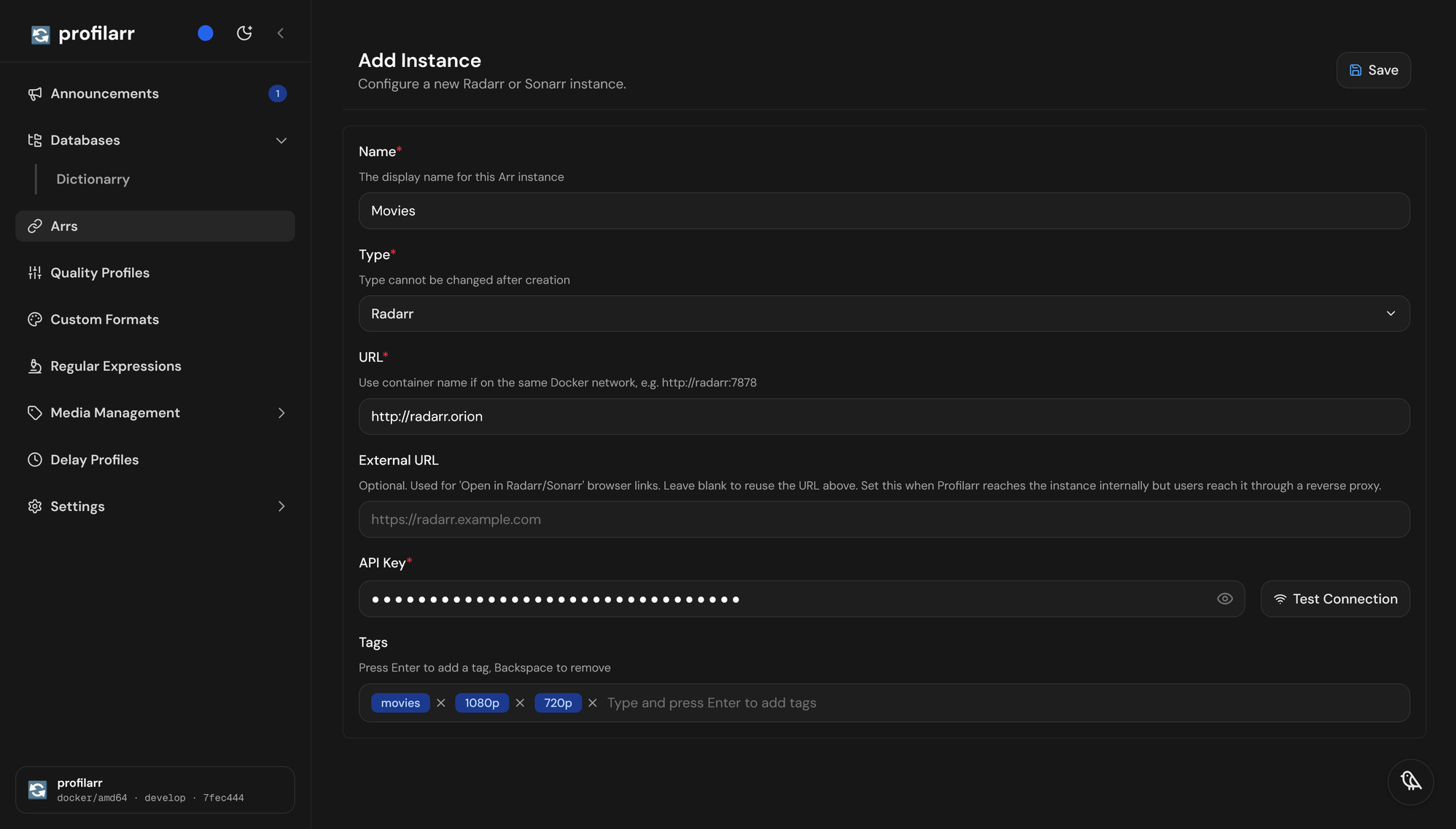This screenshot has width=1456, height=829.
Task: Select the Dictionarry database entry
Action: (93, 179)
